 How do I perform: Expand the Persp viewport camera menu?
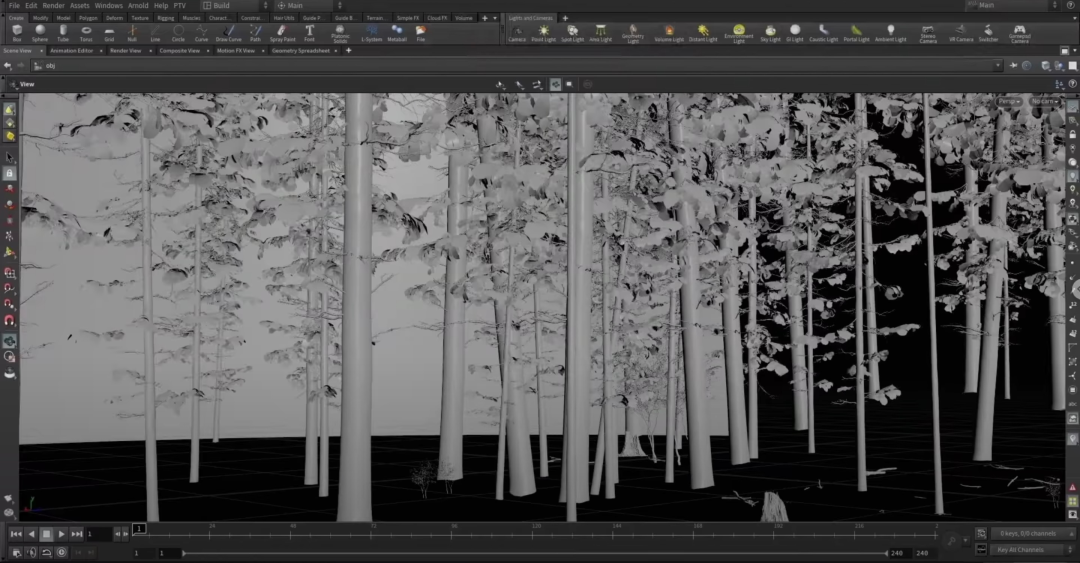pos(1009,101)
